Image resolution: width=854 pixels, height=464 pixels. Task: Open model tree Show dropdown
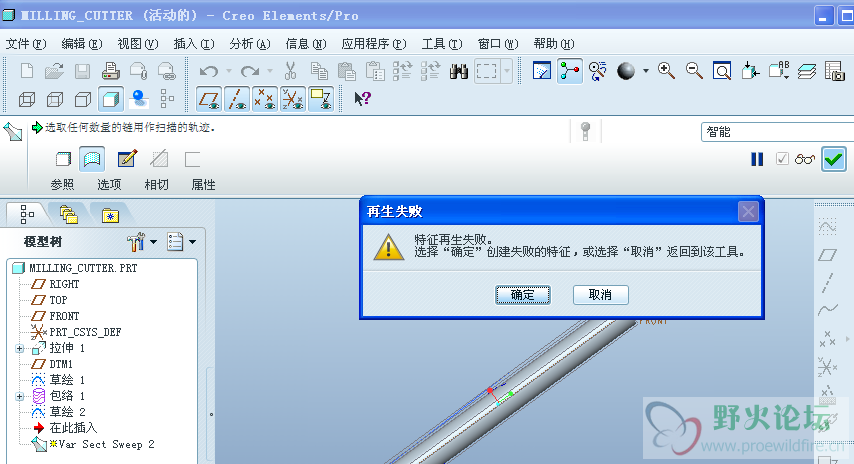(x=181, y=241)
